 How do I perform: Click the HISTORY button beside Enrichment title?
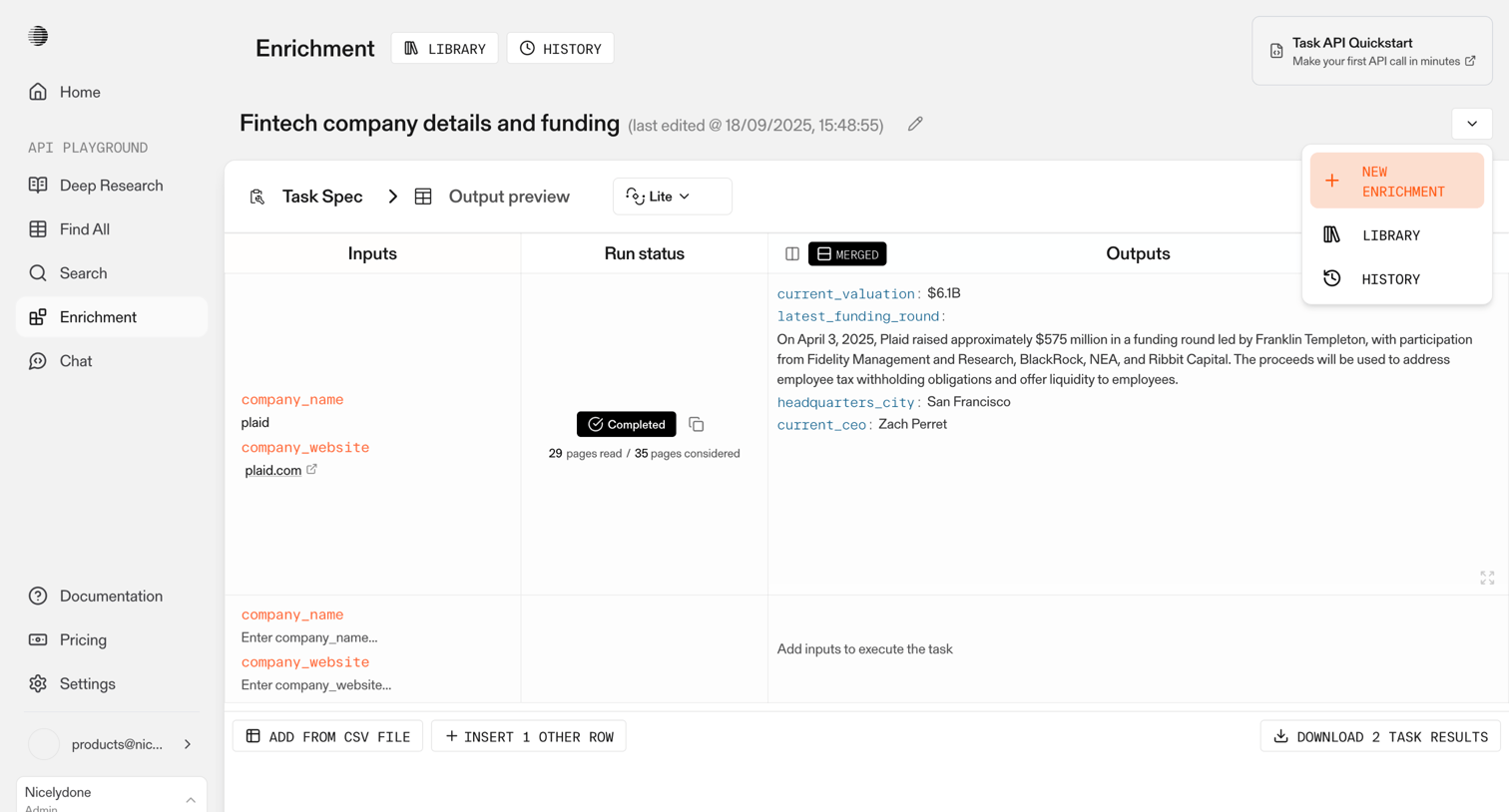coord(561,49)
